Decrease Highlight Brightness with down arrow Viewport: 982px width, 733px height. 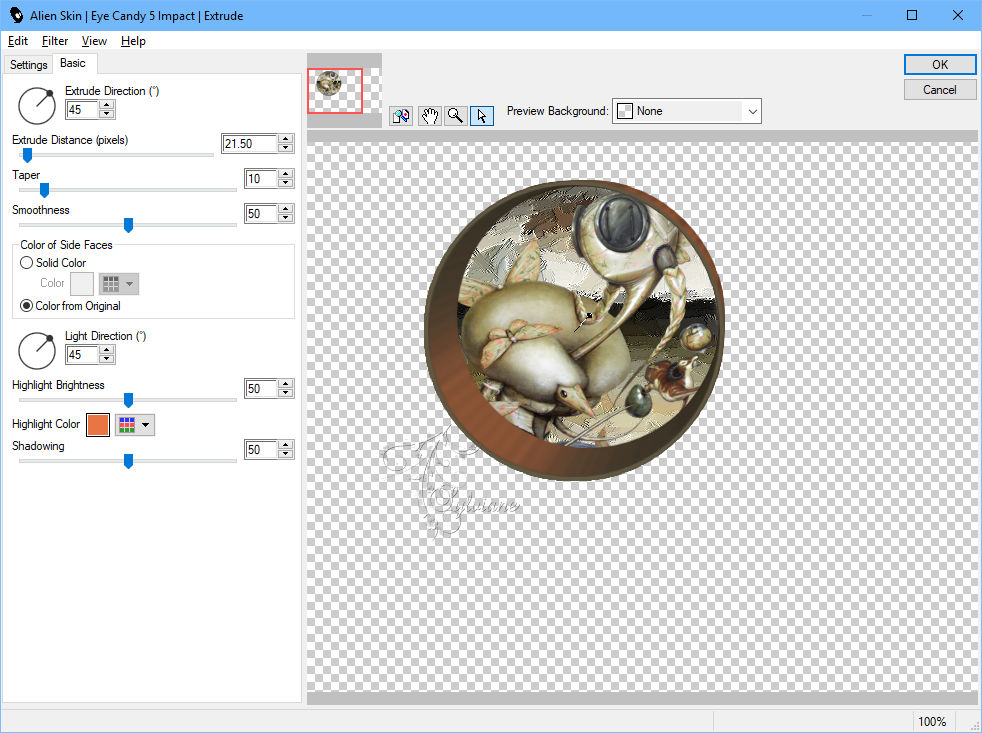coord(286,393)
